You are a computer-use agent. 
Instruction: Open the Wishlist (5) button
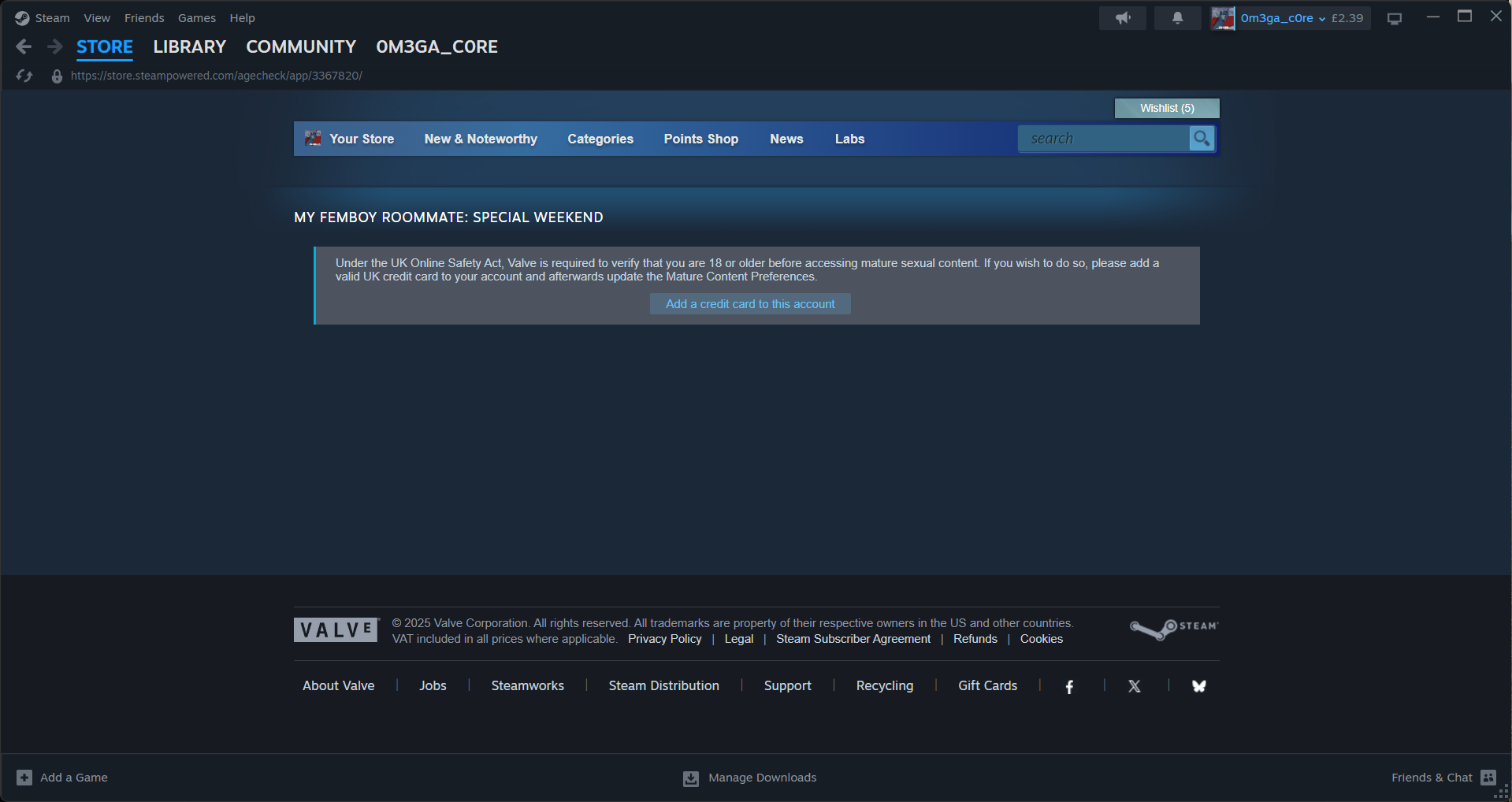point(1167,108)
